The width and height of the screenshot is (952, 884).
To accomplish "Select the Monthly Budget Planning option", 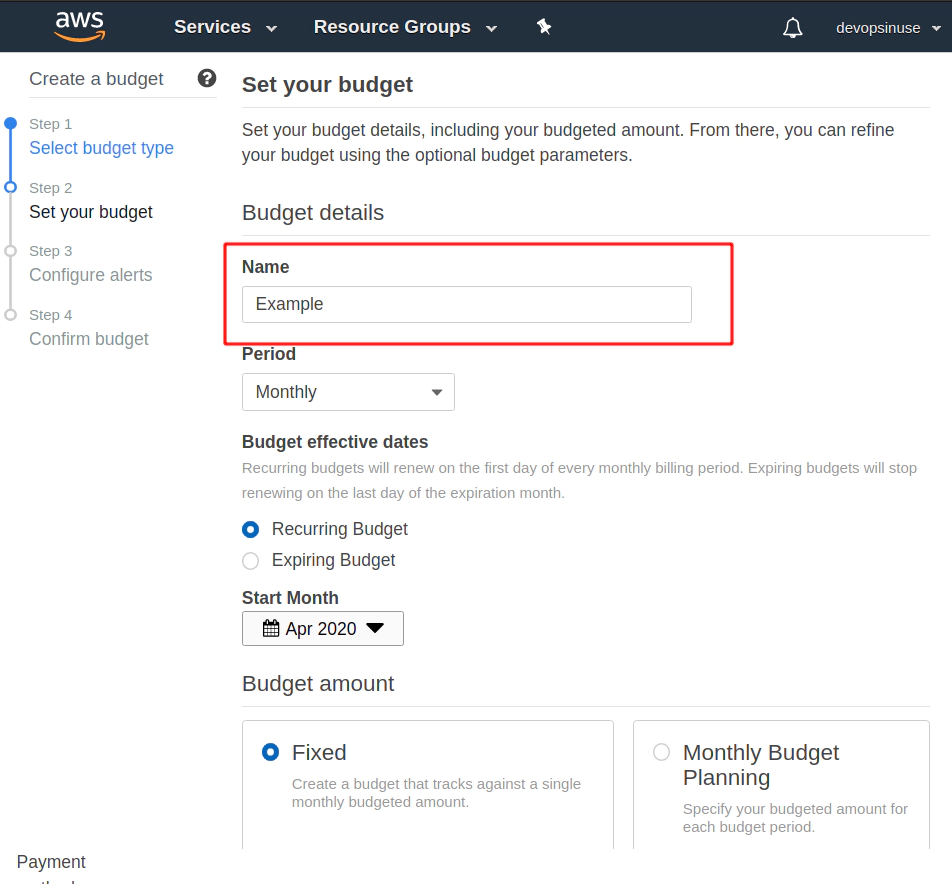I will click(661, 752).
